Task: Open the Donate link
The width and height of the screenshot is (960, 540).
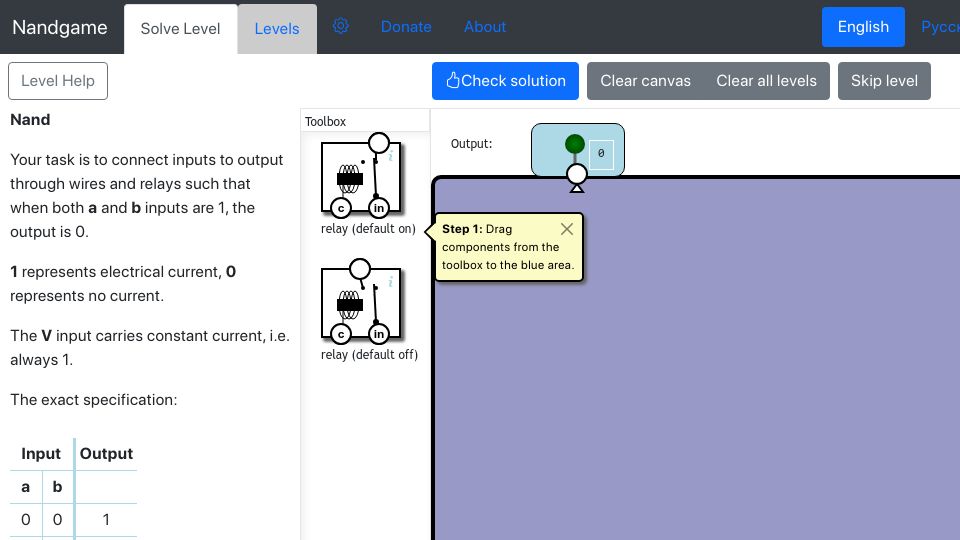Action: pyautogui.click(x=406, y=27)
